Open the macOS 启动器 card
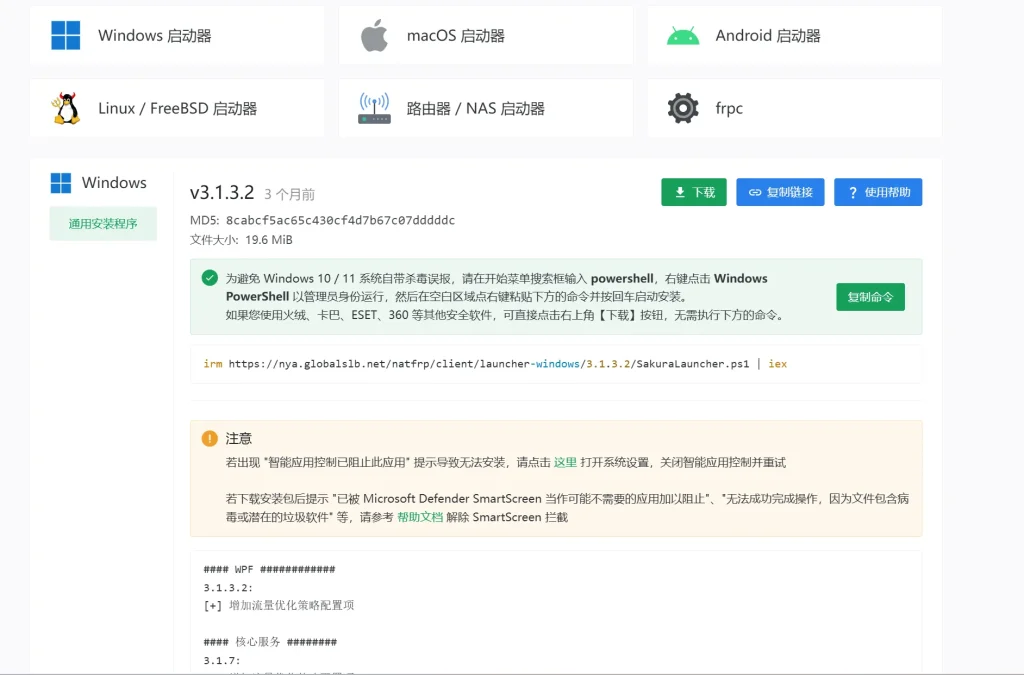The width and height of the screenshot is (1024, 675). (485, 36)
